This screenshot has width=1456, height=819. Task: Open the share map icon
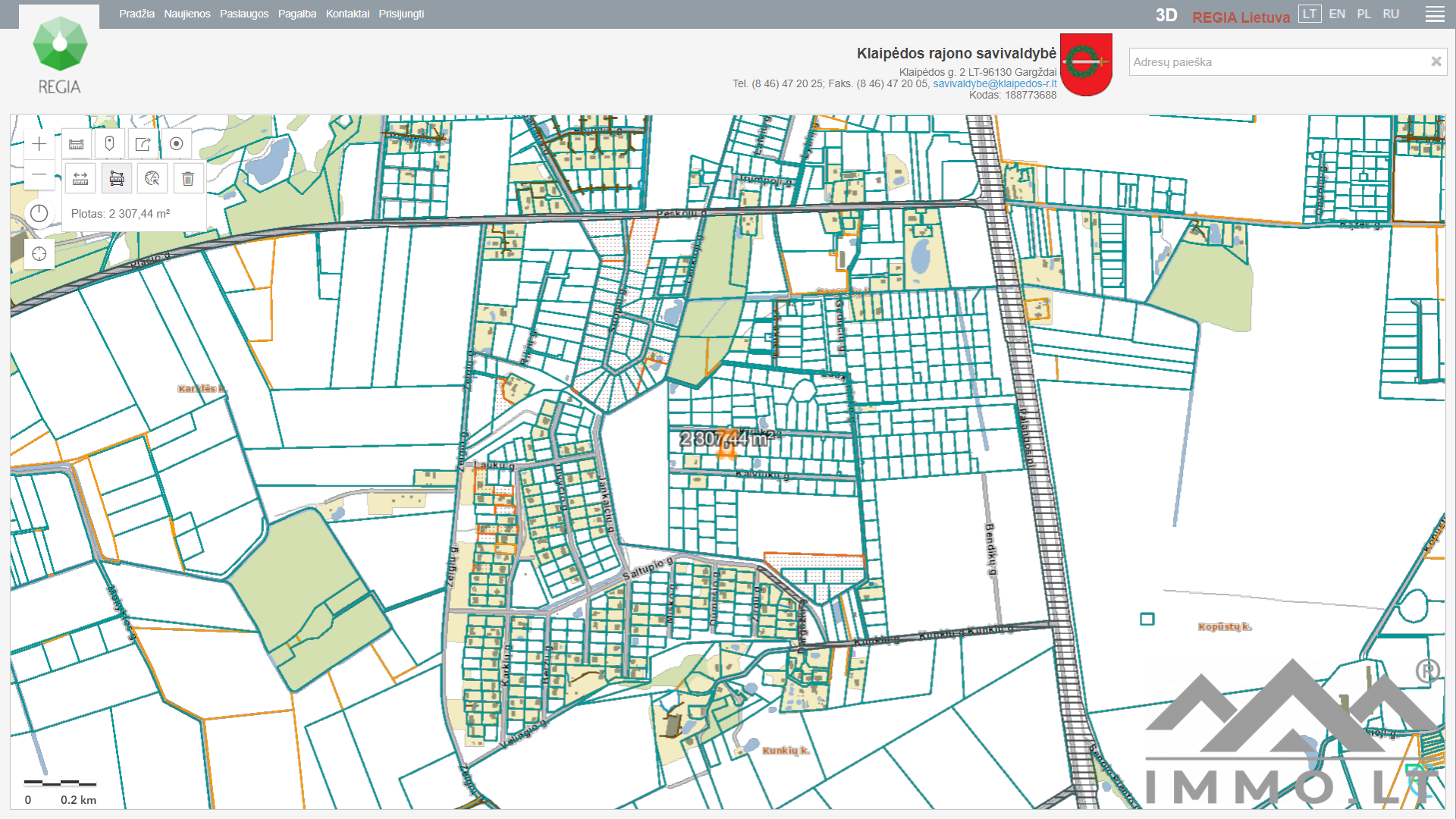(x=143, y=144)
